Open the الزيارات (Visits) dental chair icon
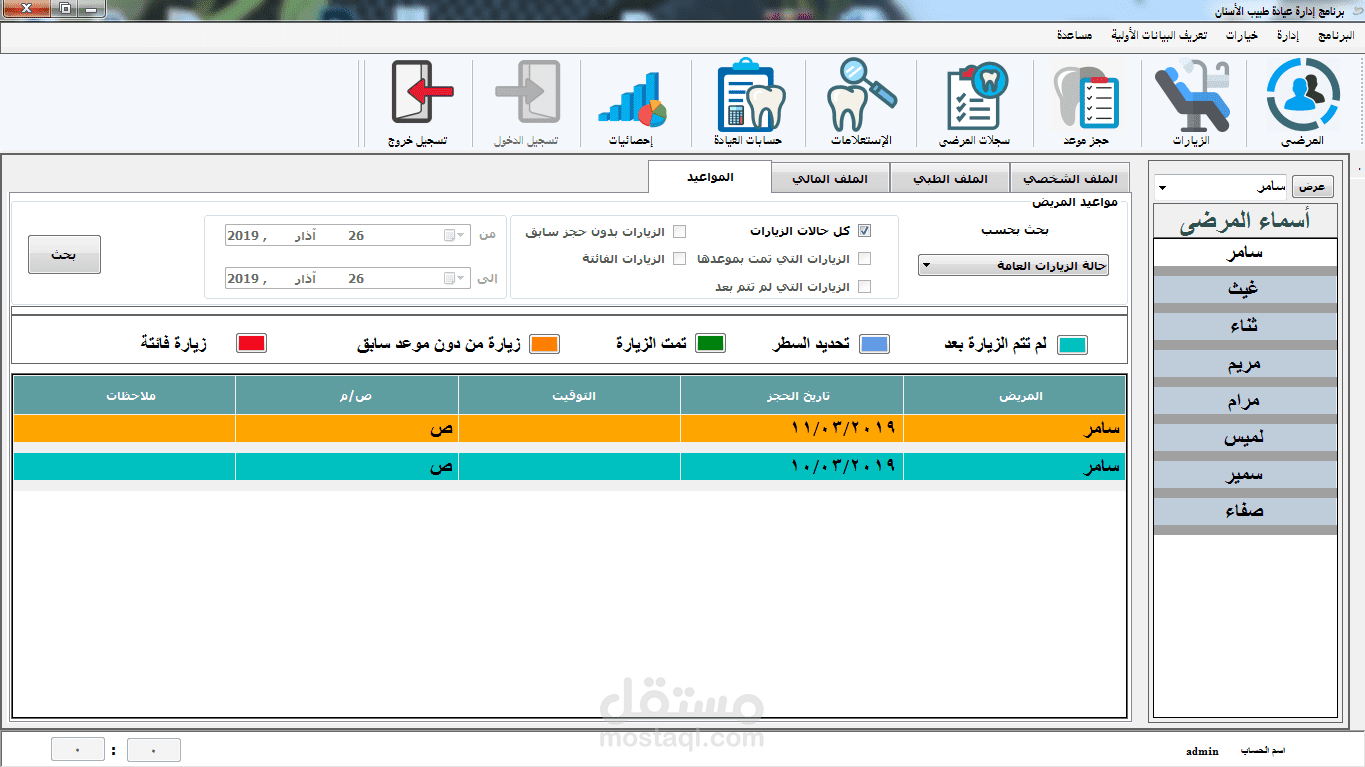 [1191, 103]
